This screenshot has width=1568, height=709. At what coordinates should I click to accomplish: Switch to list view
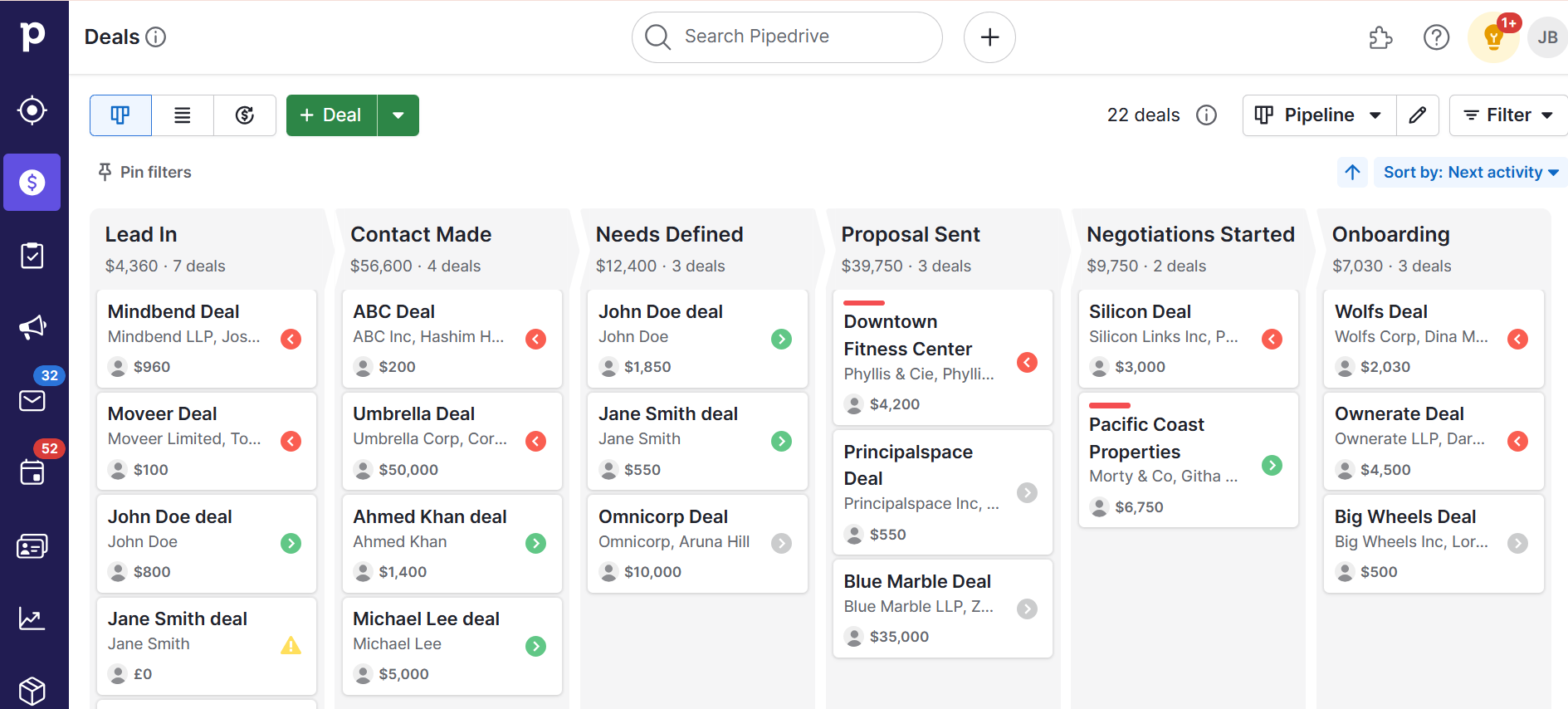click(183, 115)
